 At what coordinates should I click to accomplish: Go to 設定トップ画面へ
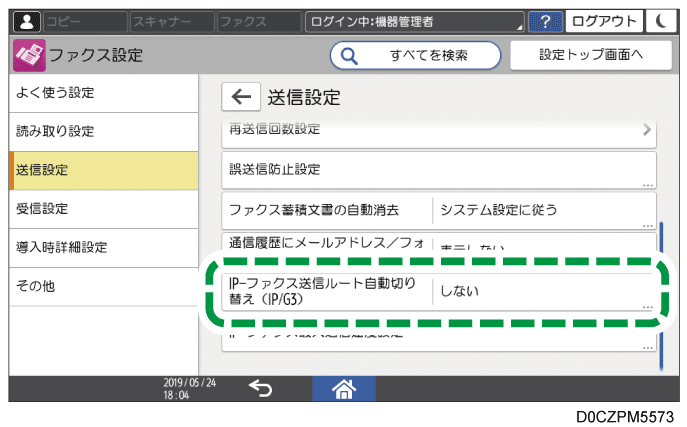(591, 55)
